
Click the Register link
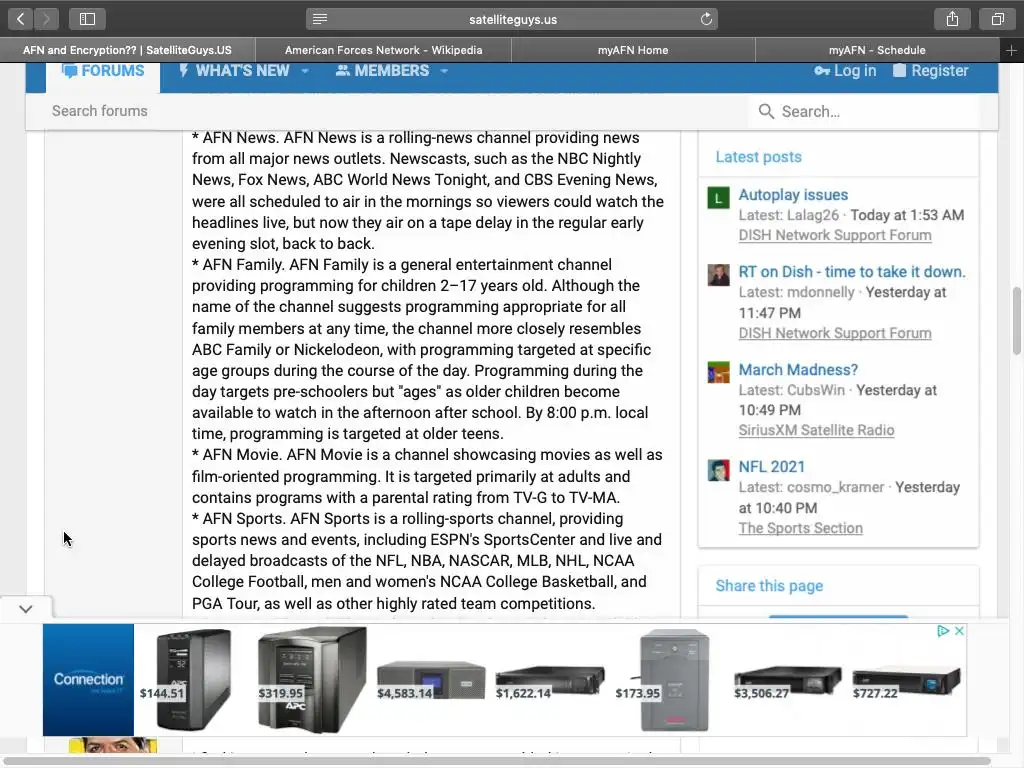point(940,71)
